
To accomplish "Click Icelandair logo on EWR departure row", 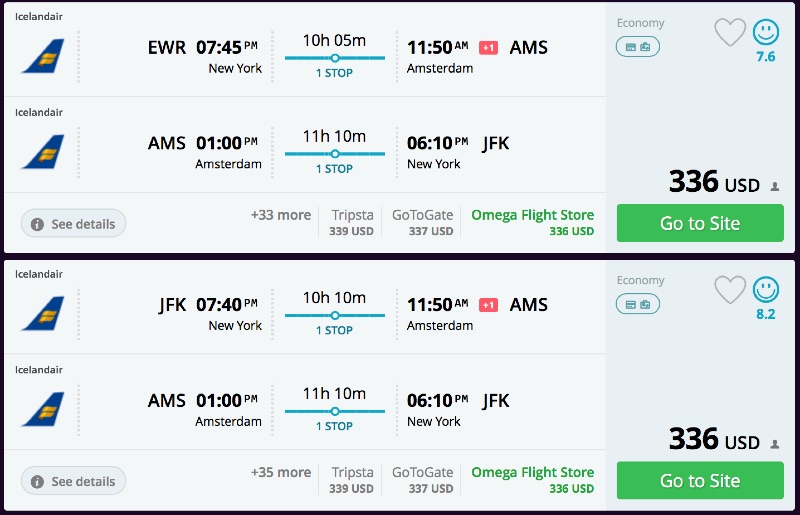I will [x=43, y=56].
